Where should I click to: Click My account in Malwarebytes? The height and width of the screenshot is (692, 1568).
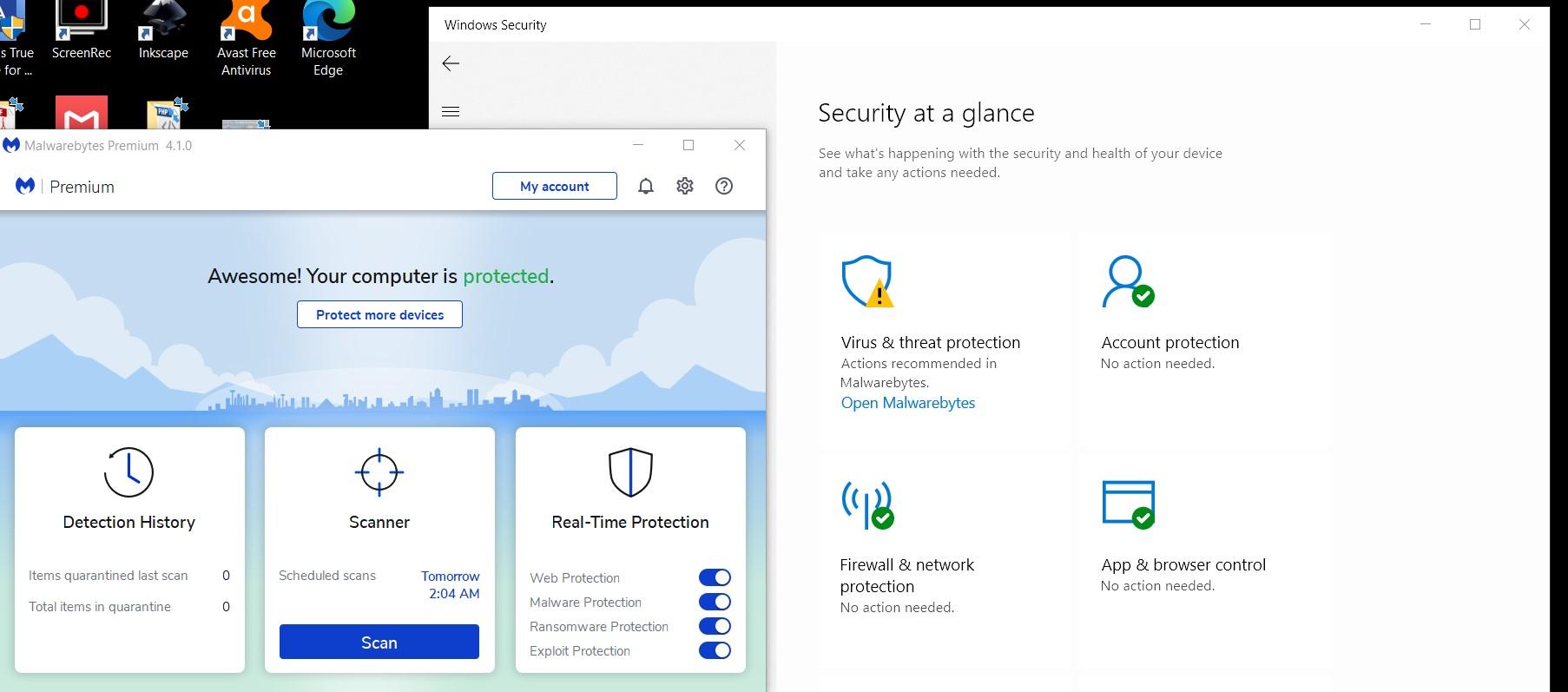tap(555, 186)
